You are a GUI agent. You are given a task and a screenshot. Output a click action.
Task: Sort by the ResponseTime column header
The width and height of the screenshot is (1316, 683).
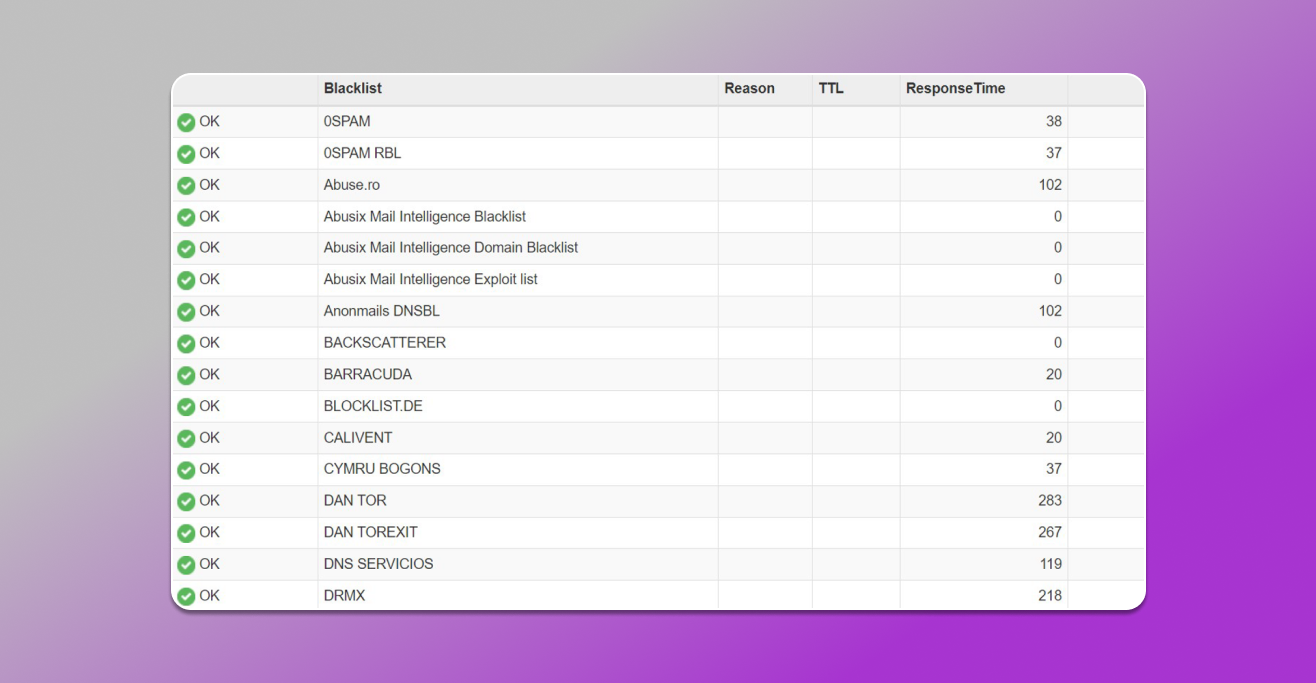[x=955, y=88]
